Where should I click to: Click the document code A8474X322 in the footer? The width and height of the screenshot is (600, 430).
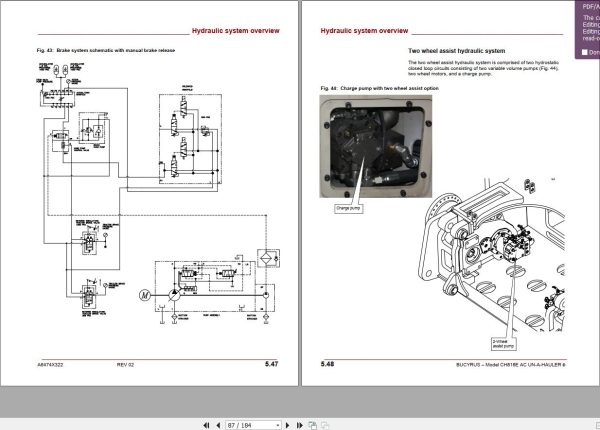tap(50, 365)
